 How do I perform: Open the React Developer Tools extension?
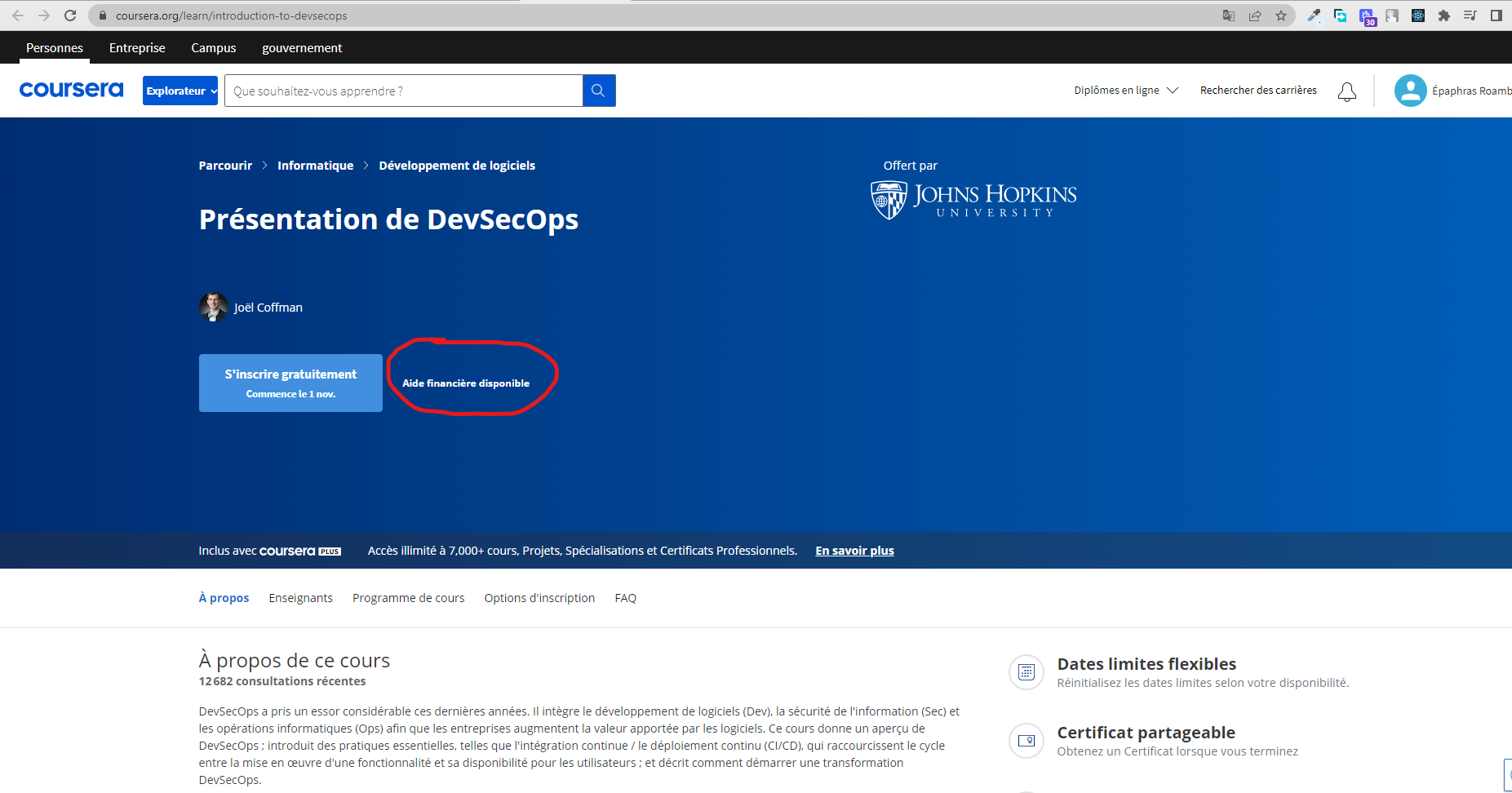click(1418, 16)
